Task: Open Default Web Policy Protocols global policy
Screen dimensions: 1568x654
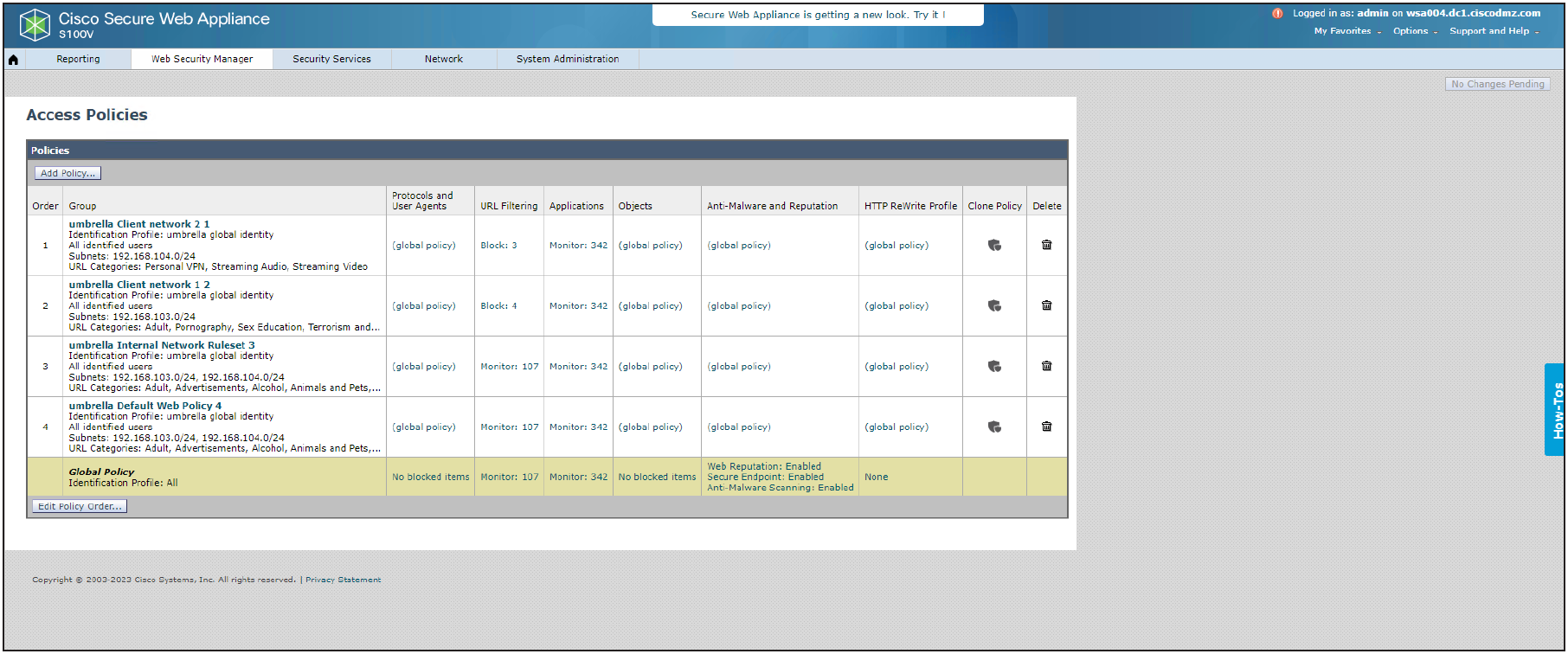Action: 424,427
